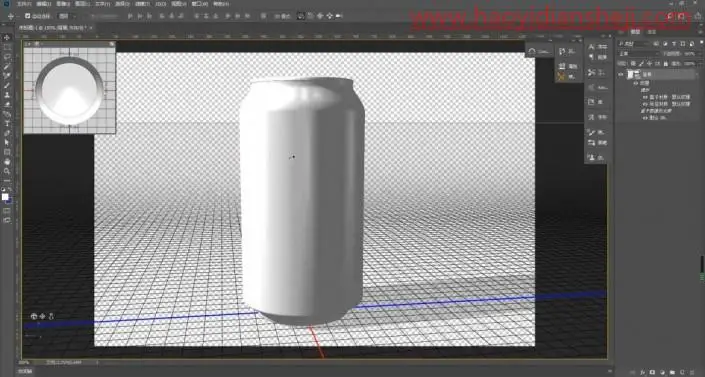705x377 pixels.
Task: Select the Hand tool
Action: tap(7, 162)
